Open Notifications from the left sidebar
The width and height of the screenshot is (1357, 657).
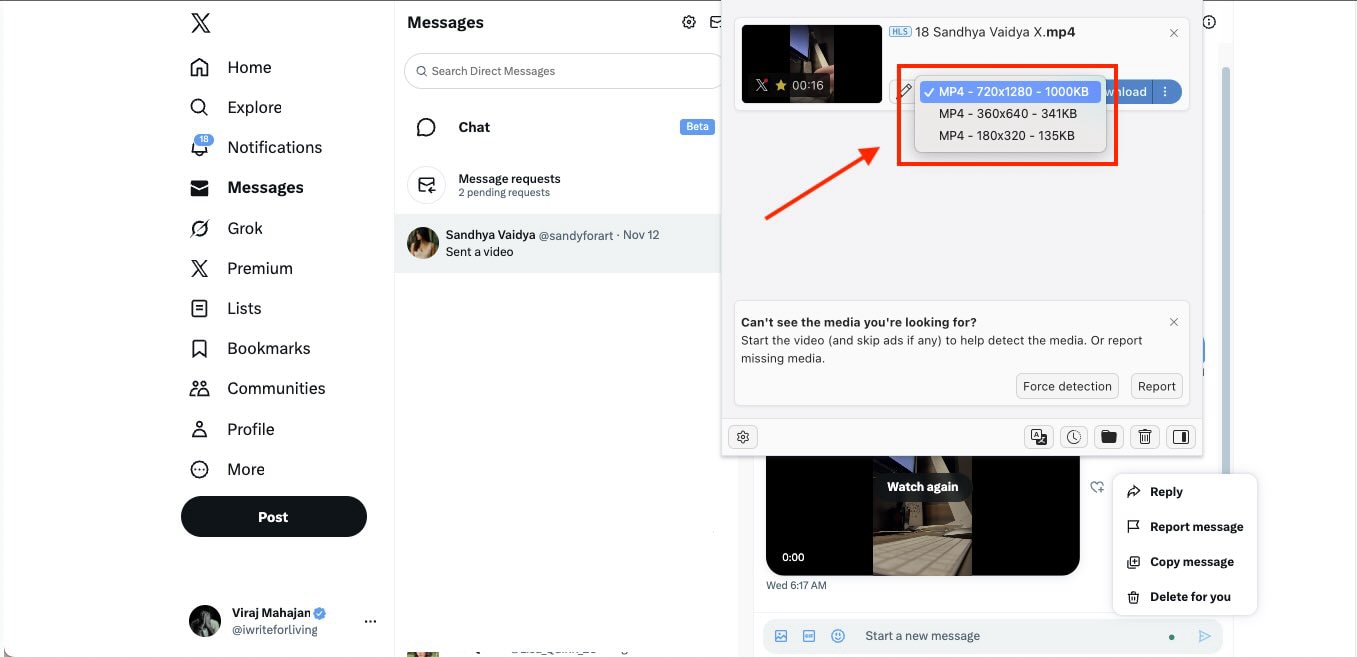click(275, 147)
